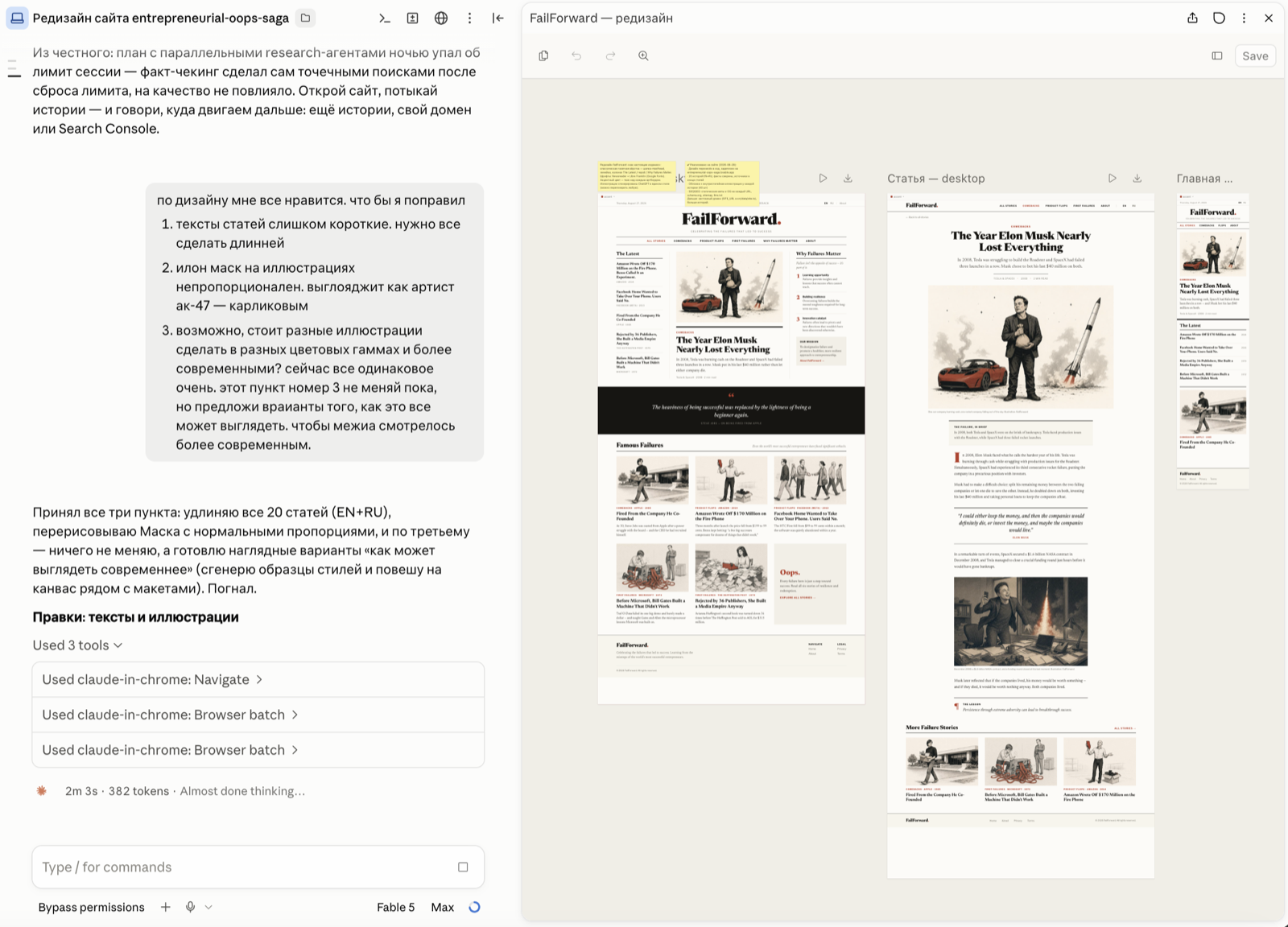Click the dark rocket-launch illustration in the article frame
1288x927 pixels.
[1021, 621]
